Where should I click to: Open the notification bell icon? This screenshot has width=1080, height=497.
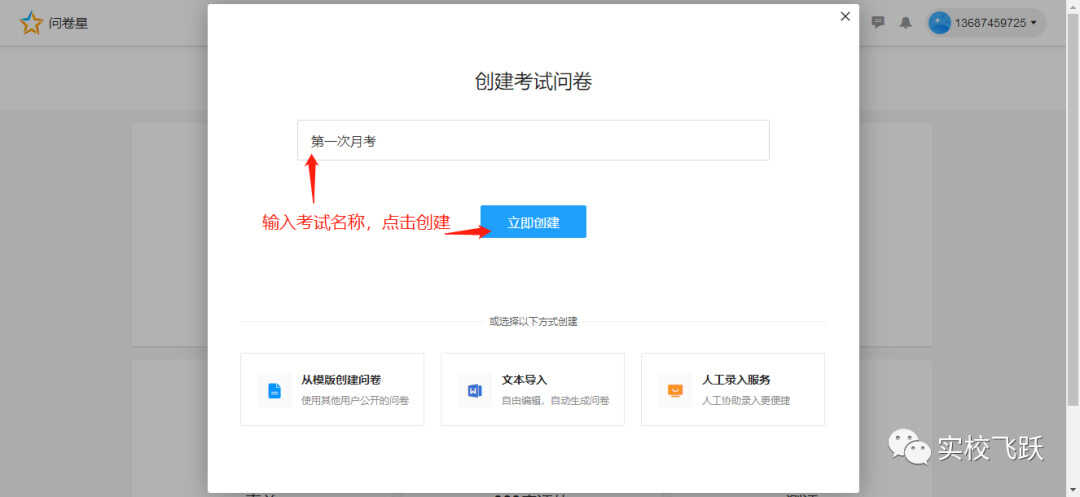[x=906, y=23]
